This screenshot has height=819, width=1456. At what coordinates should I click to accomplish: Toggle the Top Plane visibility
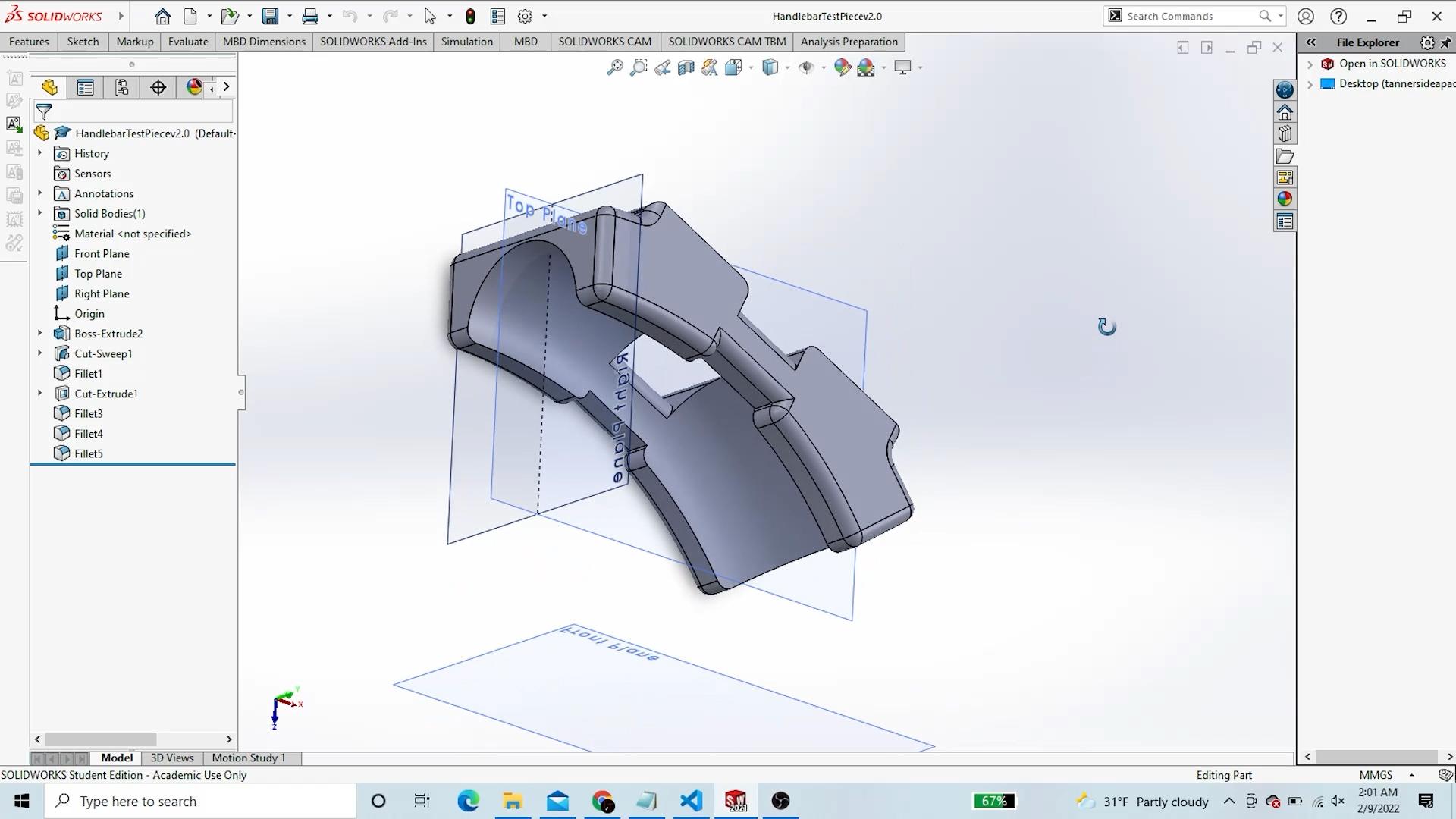97,273
